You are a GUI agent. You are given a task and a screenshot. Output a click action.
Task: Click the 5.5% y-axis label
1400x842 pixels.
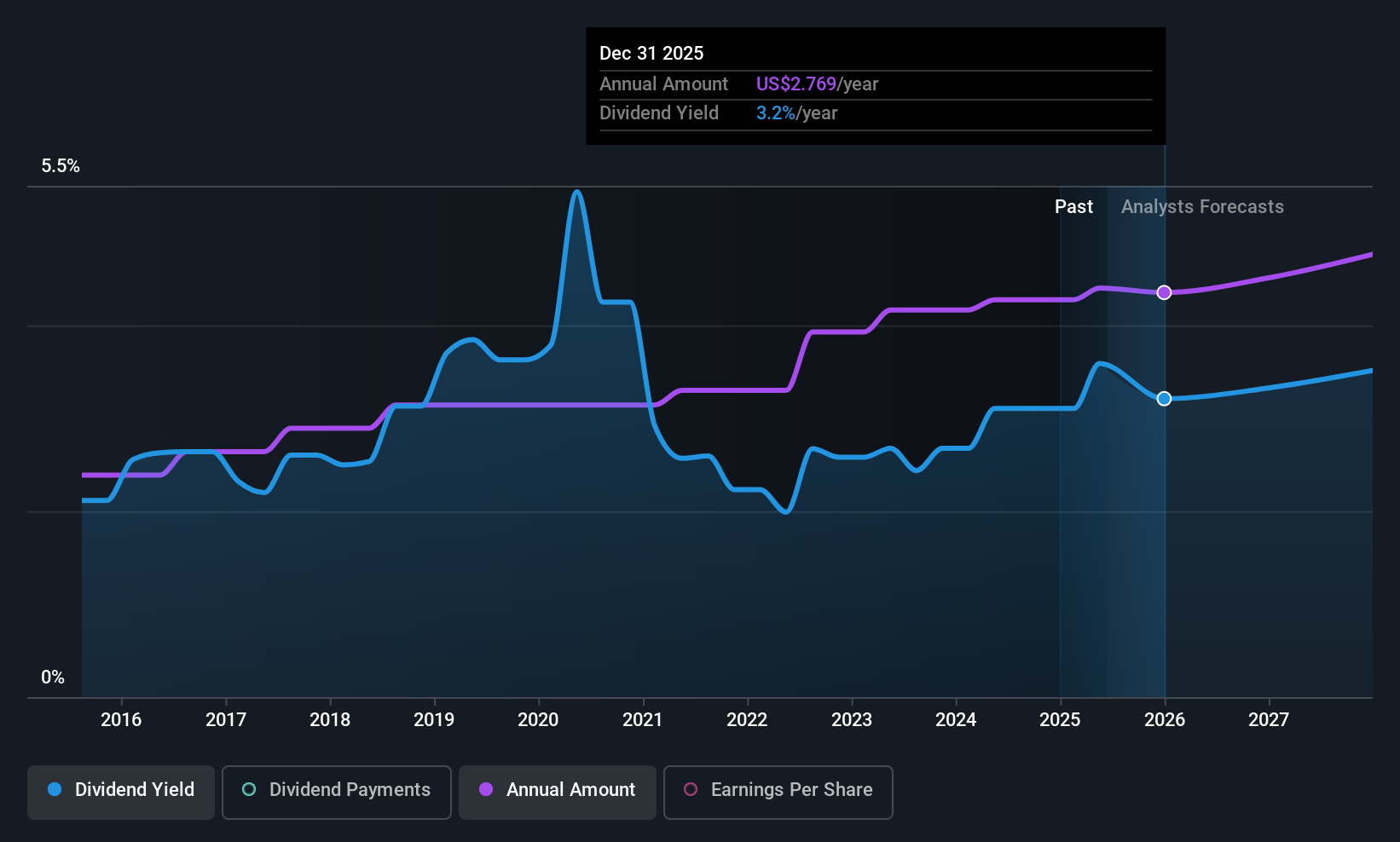pos(61,166)
